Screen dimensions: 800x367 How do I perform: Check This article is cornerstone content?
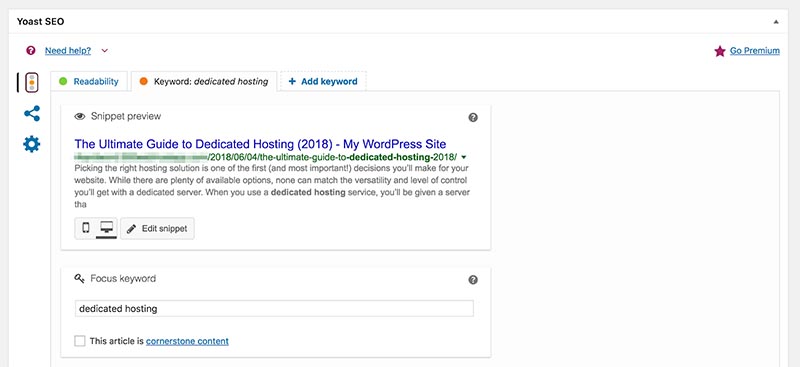coord(80,341)
